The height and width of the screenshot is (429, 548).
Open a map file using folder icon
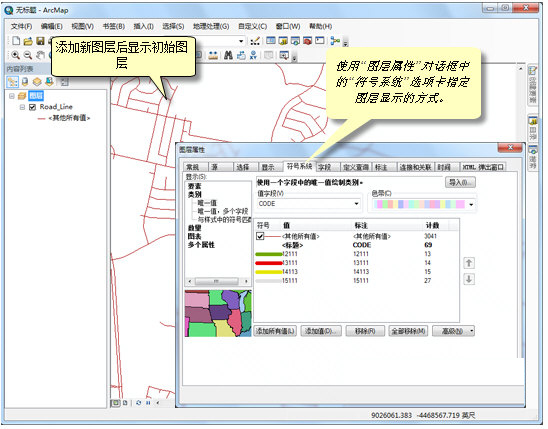28,41
